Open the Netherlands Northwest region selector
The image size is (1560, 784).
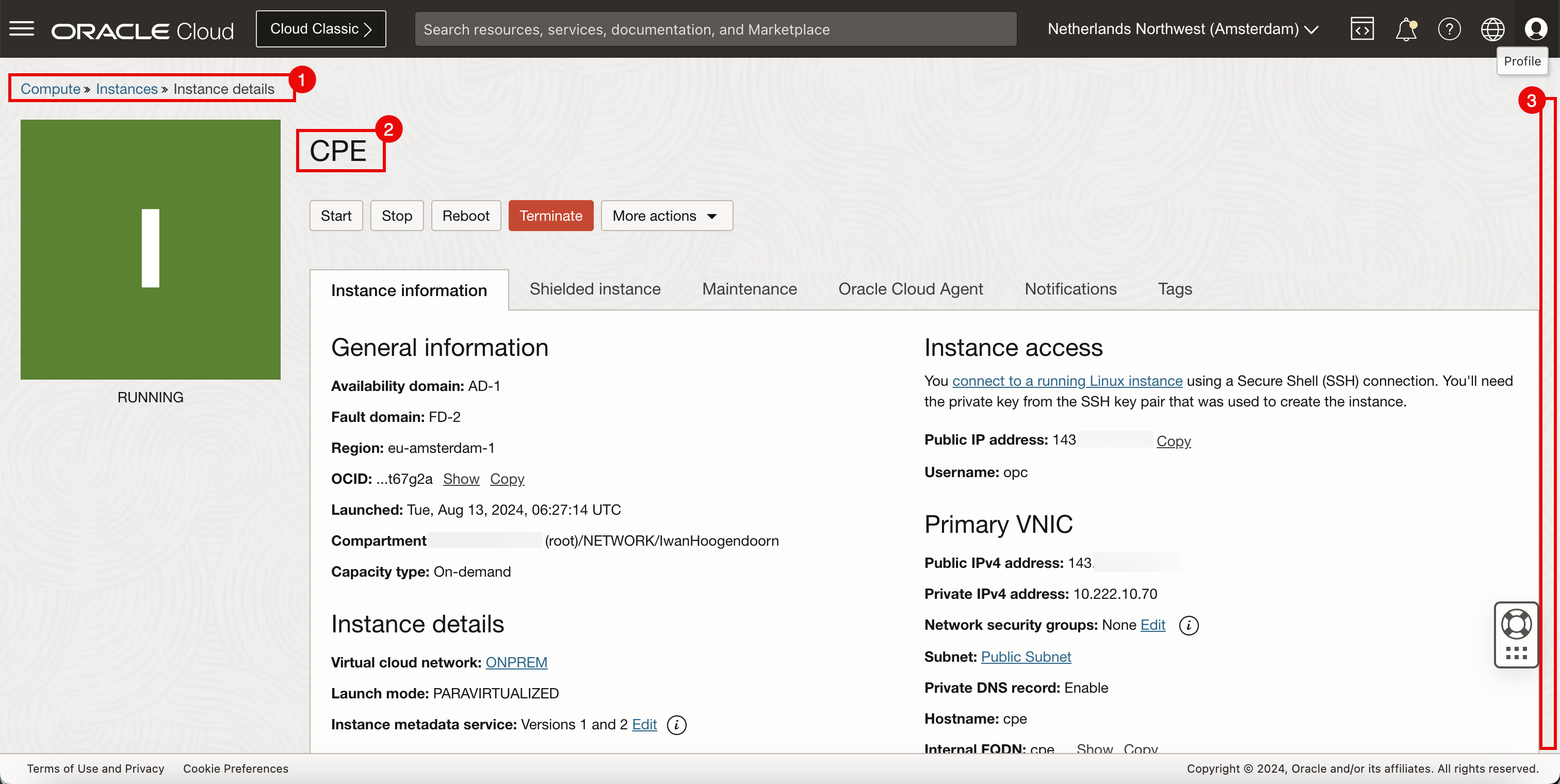(1183, 28)
